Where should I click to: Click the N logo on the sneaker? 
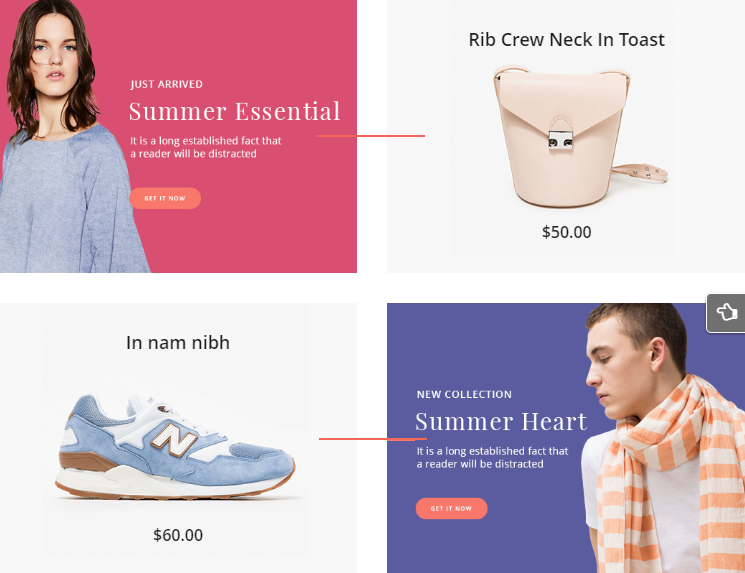(x=173, y=439)
